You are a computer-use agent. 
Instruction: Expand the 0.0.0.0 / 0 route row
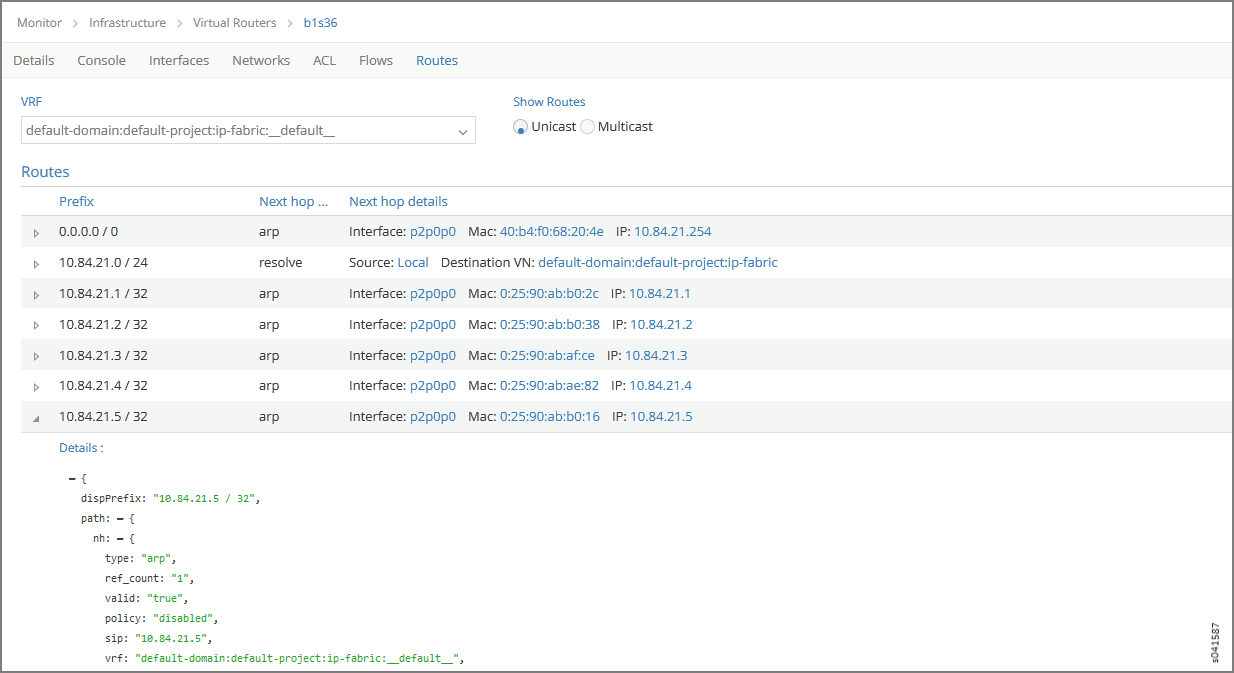(37, 233)
